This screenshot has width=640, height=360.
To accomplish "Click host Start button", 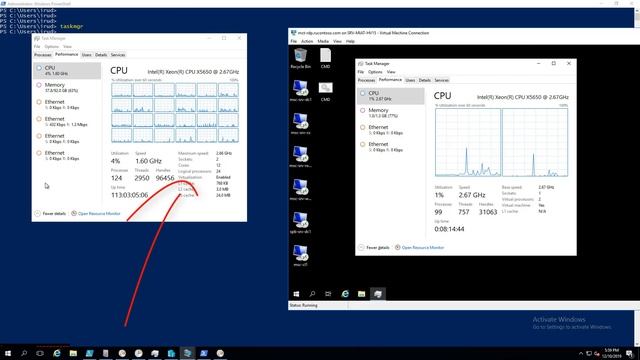I will tap(8, 353).
